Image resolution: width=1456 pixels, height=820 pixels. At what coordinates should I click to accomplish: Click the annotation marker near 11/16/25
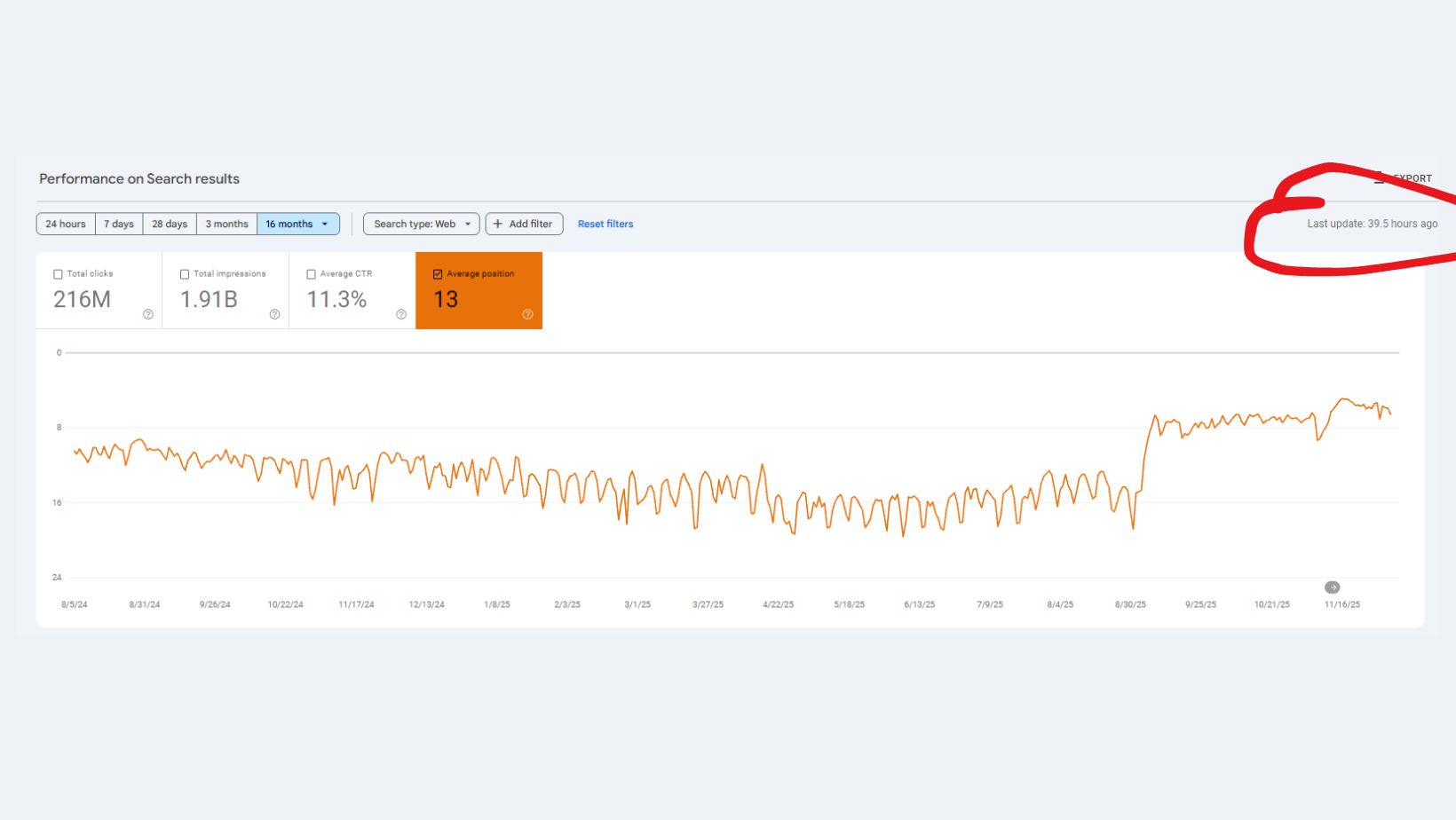(1332, 587)
